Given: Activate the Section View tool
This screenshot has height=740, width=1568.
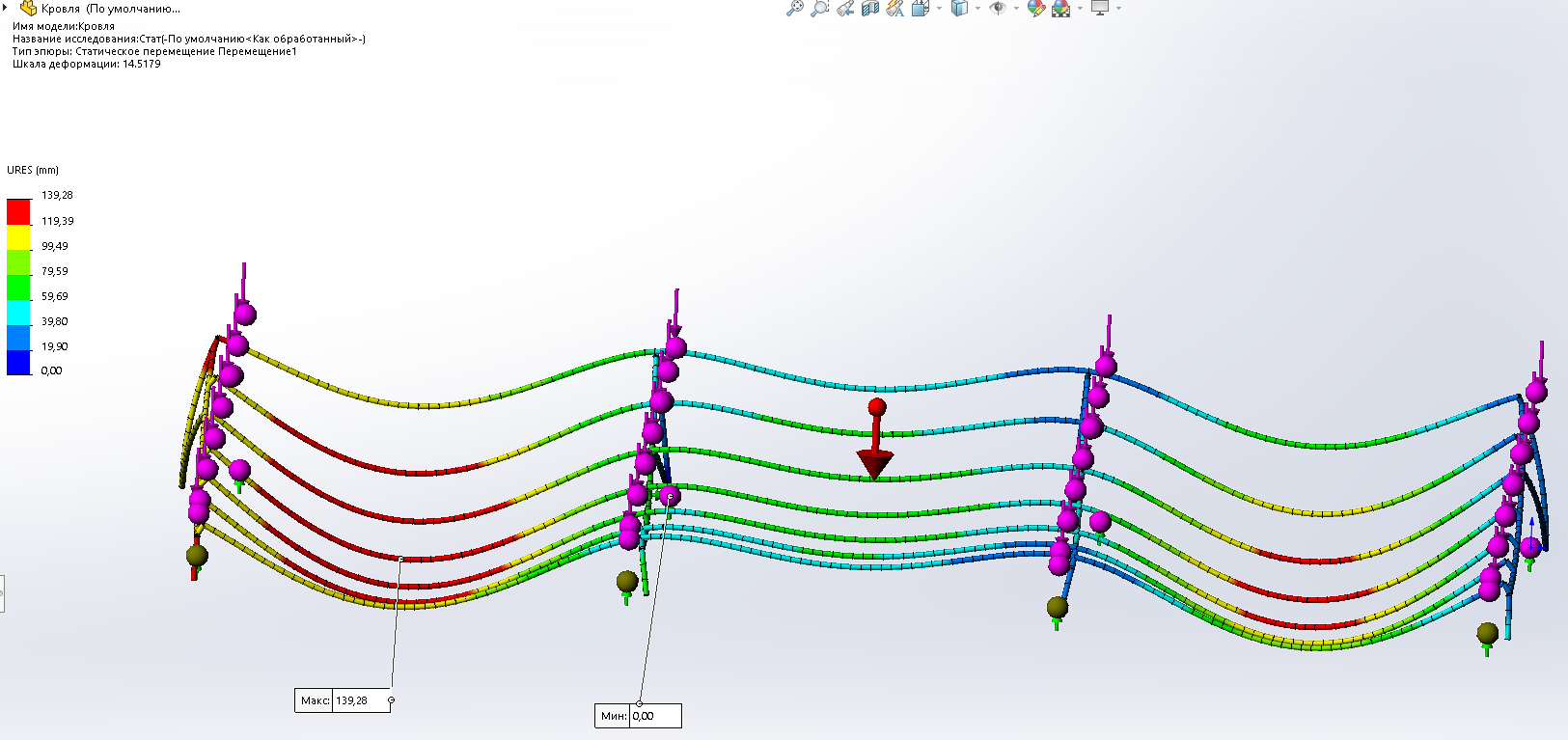Looking at the screenshot, I should coord(870,8).
